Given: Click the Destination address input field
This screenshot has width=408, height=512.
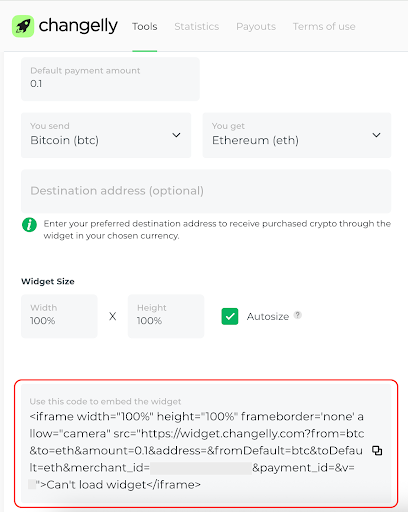Looking at the screenshot, I should [x=206, y=191].
